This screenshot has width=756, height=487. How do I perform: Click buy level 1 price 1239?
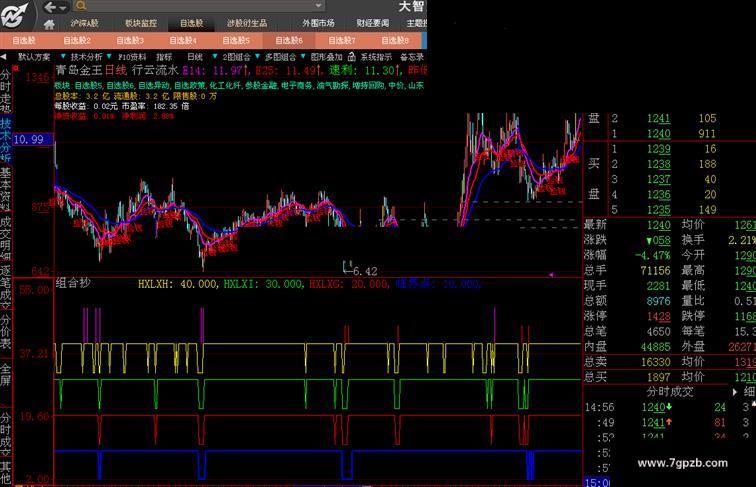coord(659,149)
